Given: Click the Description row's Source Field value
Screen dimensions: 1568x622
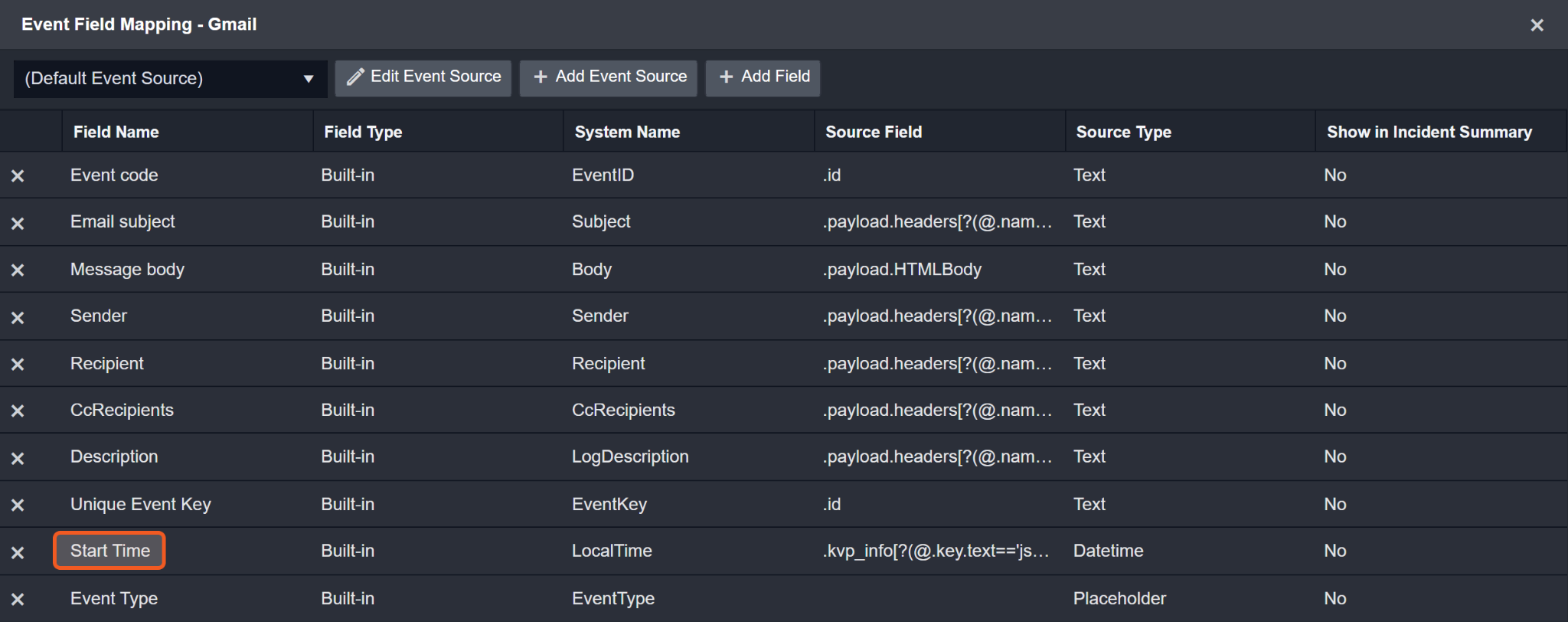Looking at the screenshot, I should (936, 457).
